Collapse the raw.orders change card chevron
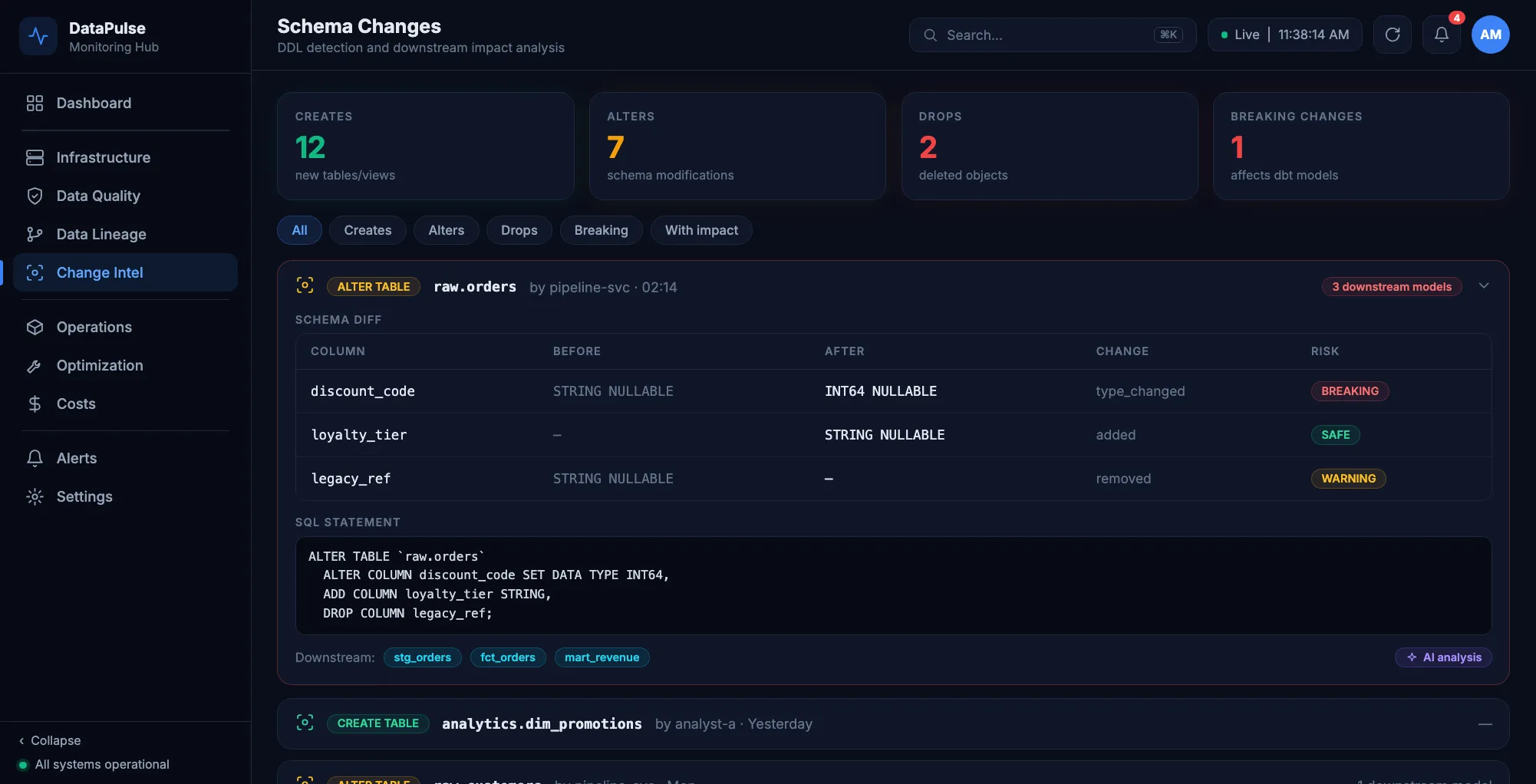This screenshot has width=1536, height=784. tap(1484, 285)
